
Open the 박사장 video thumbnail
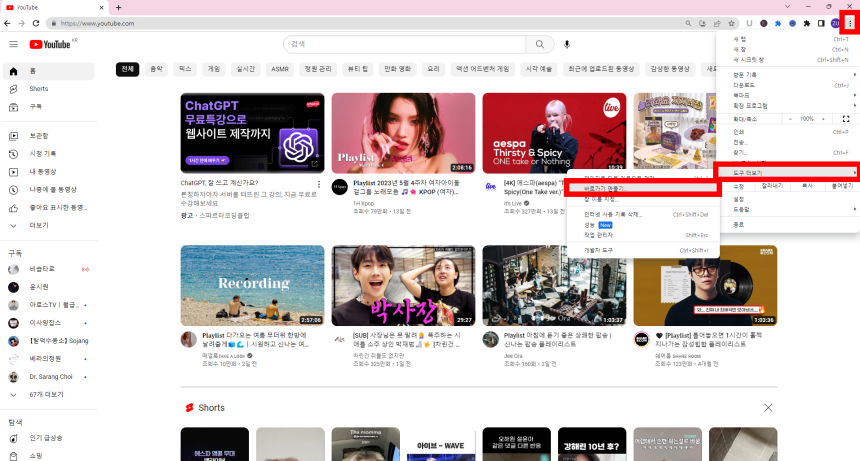click(403, 286)
